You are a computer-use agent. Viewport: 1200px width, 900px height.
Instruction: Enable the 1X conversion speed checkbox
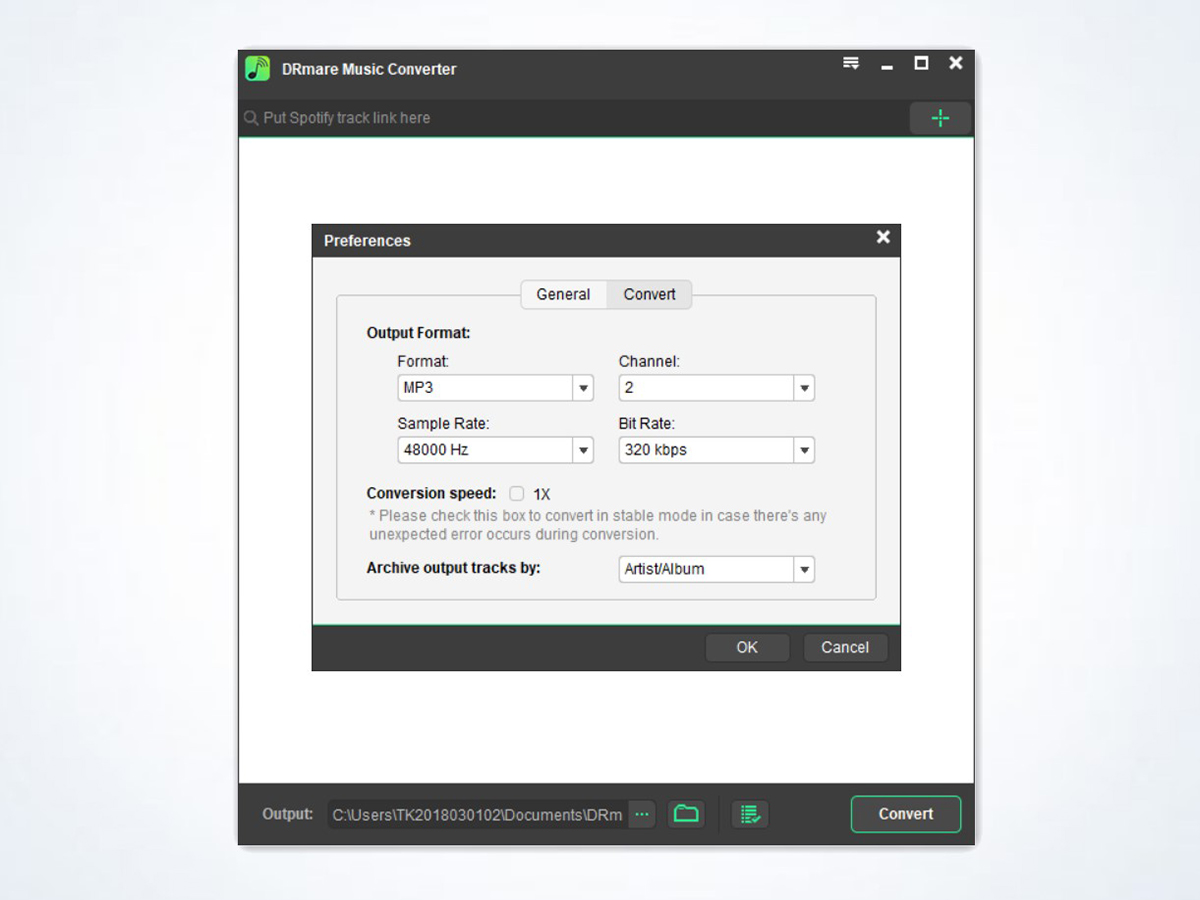coord(516,493)
